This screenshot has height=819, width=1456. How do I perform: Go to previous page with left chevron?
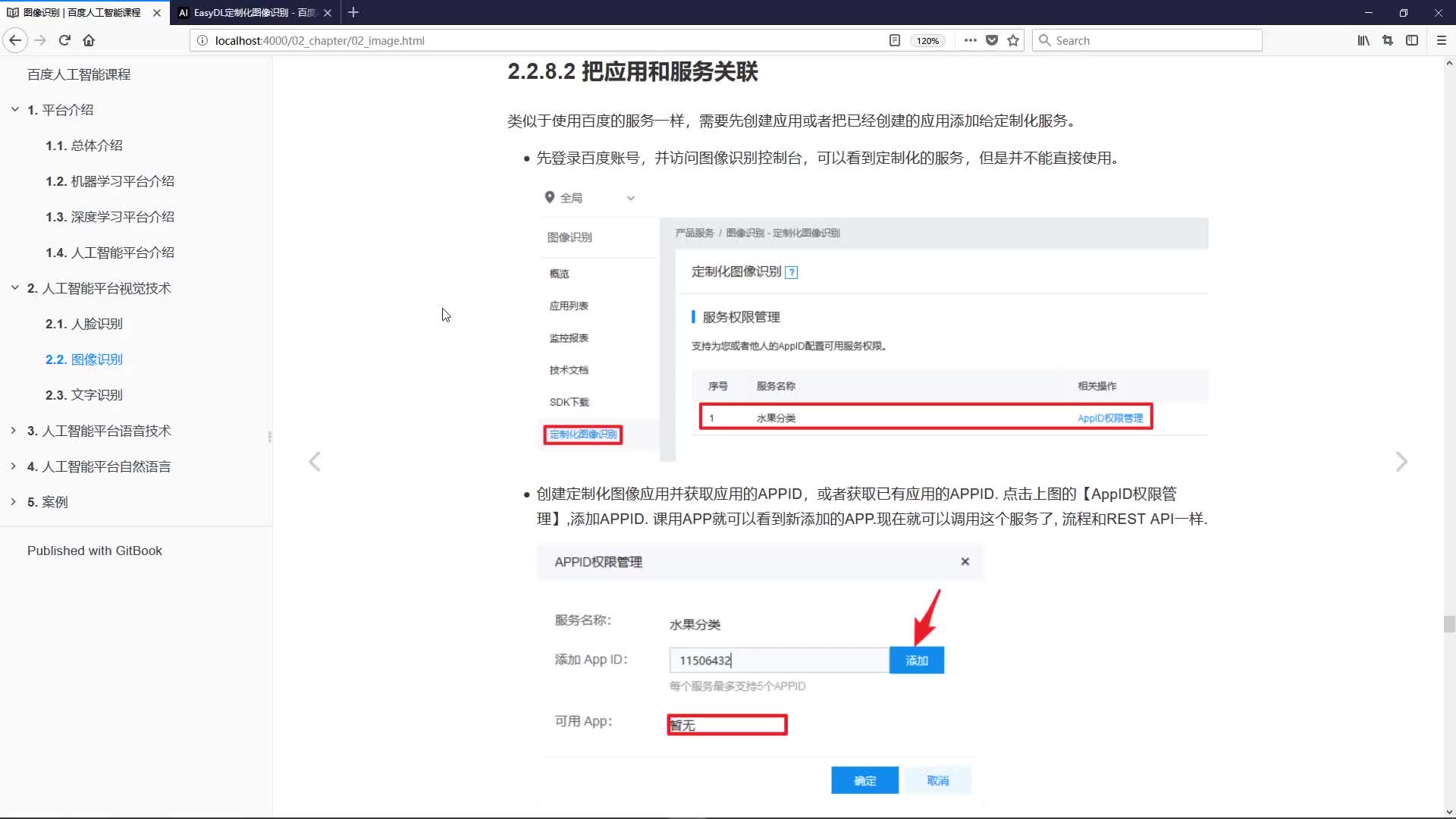click(315, 462)
